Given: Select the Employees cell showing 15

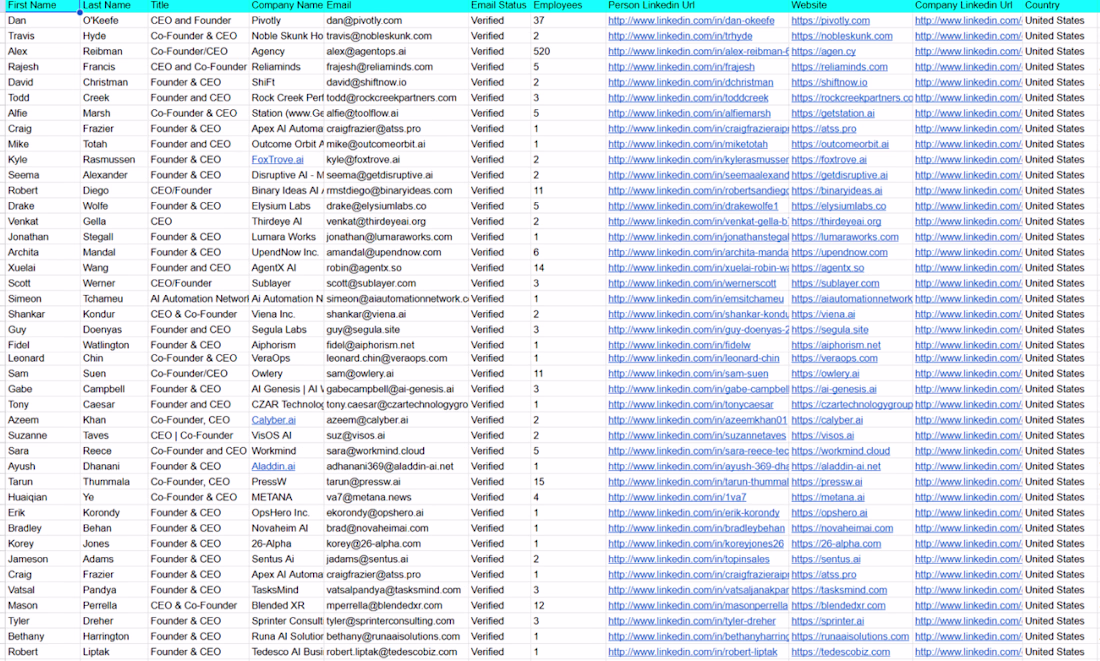Looking at the screenshot, I should point(568,481).
